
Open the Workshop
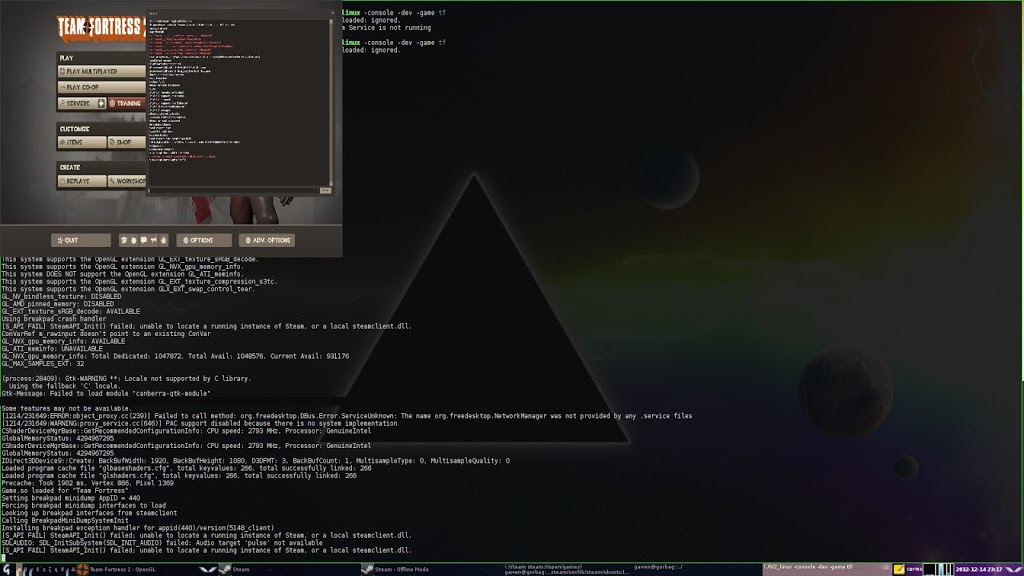click(127, 181)
